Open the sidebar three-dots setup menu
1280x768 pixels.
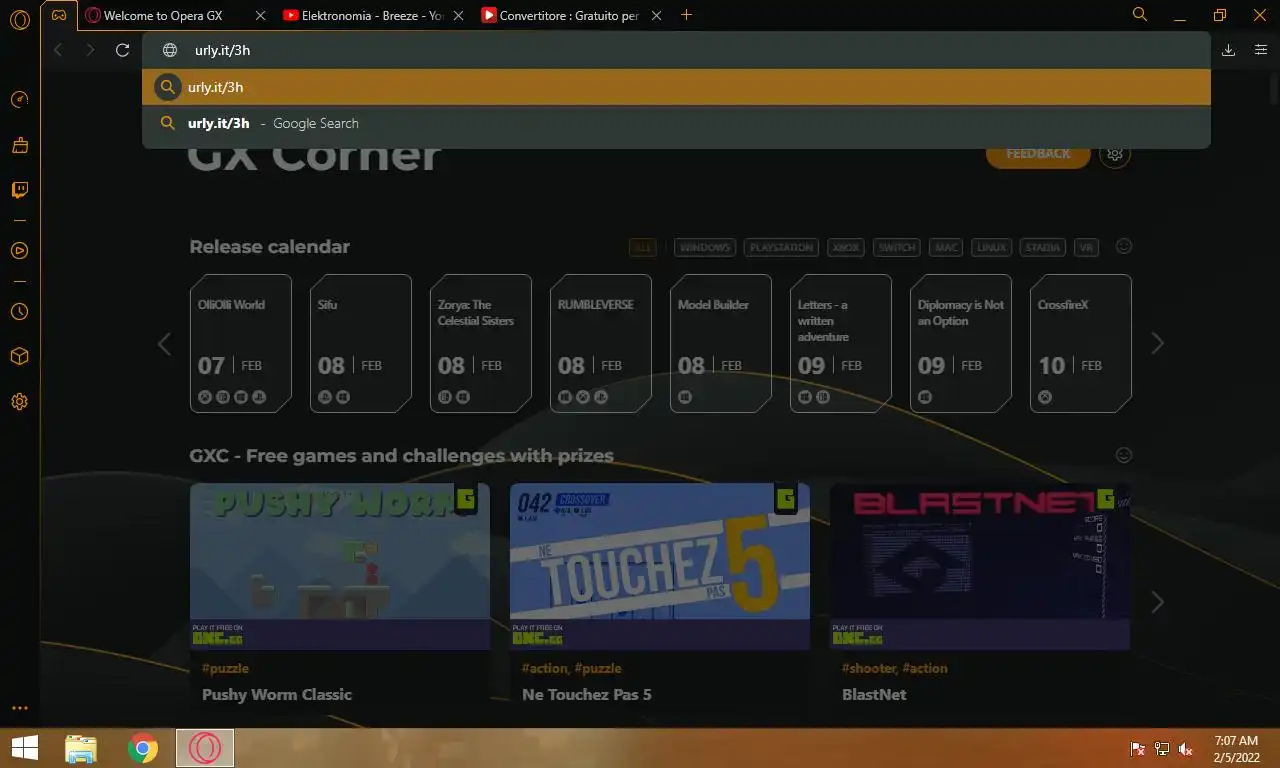(x=19, y=708)
